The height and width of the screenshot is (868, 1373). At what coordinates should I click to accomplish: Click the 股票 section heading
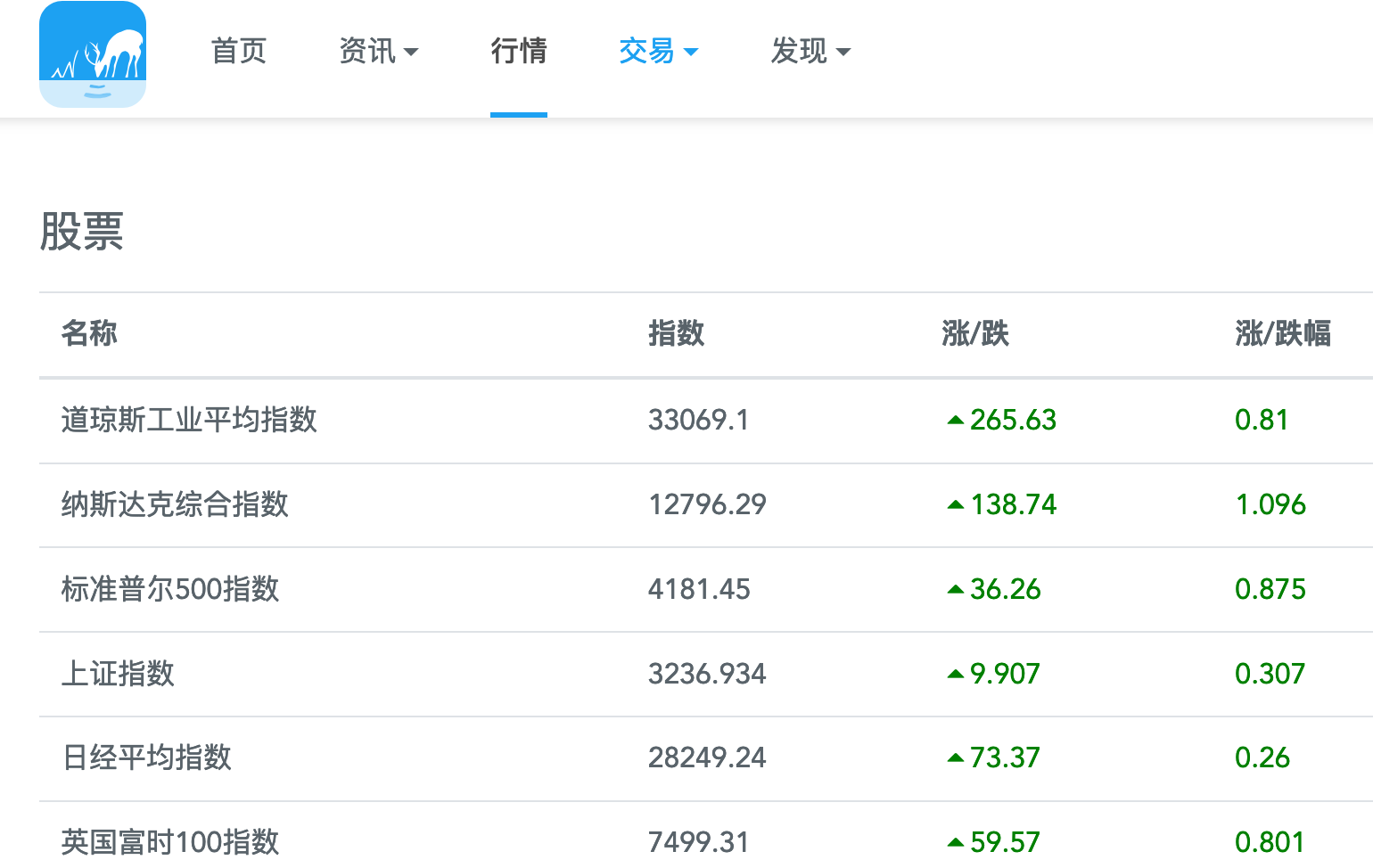point(81,232)
